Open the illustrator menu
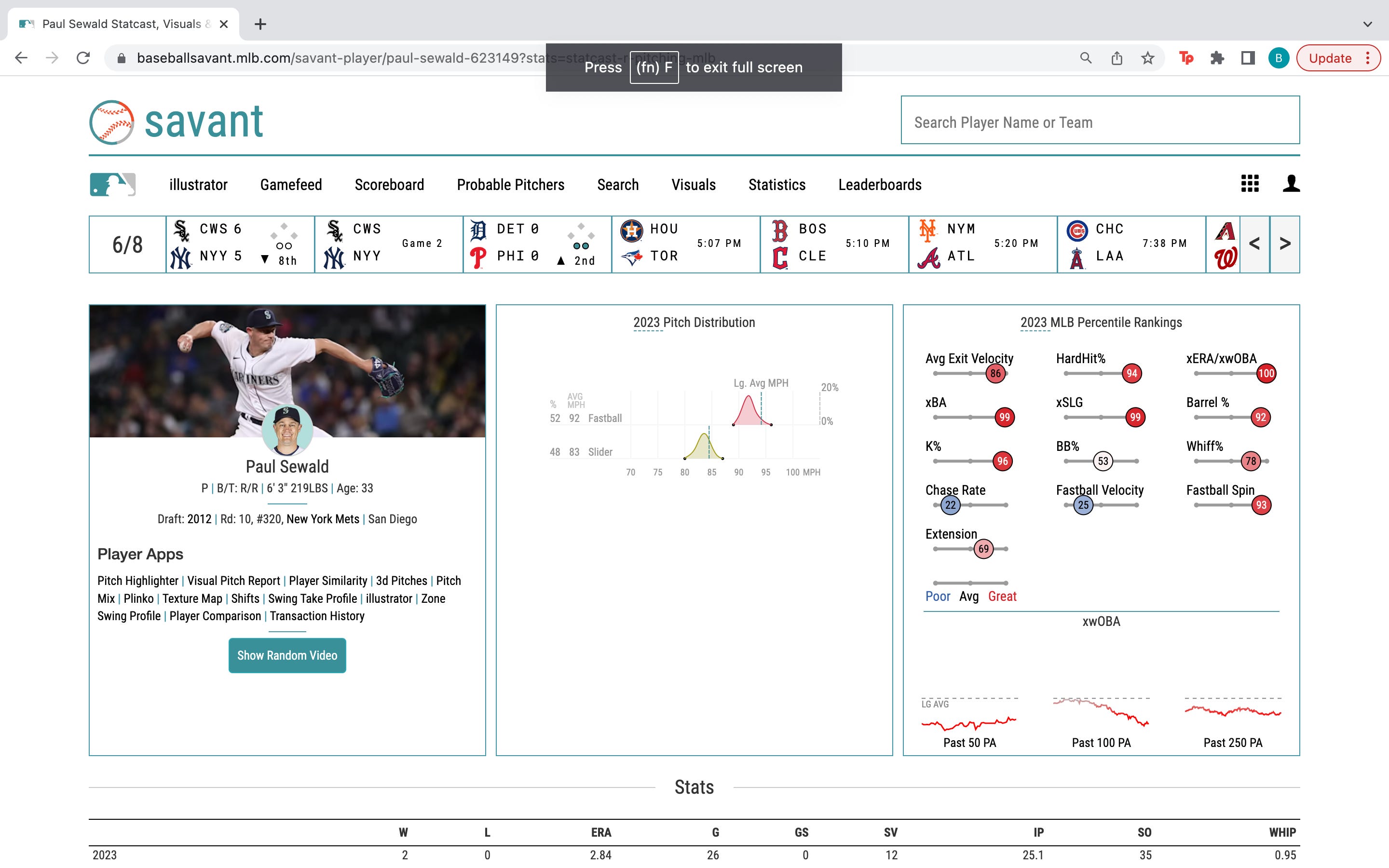1389x868 pixels. 198,185
